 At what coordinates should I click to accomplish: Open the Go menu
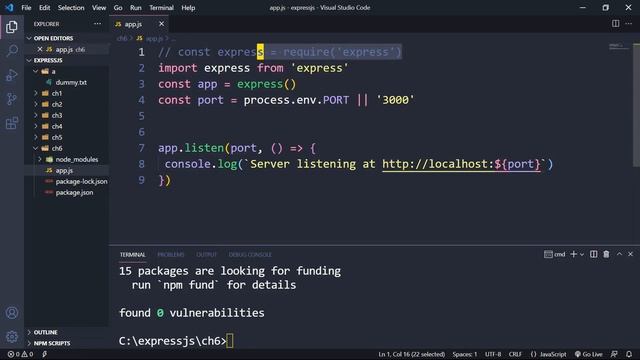(x=118, y=7)
